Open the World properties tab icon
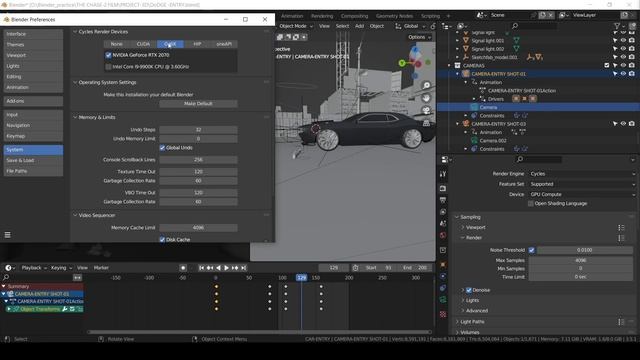This screenshot has height=360, width=640. (443, 236)
